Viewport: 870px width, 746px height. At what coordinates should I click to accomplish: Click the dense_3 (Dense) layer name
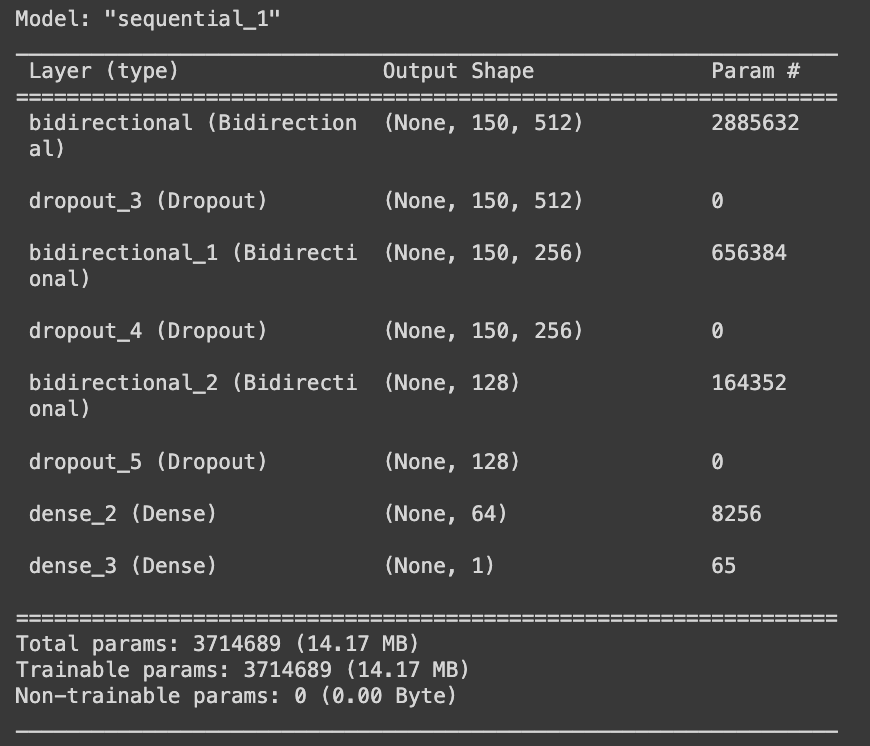(x=122, y=566)
